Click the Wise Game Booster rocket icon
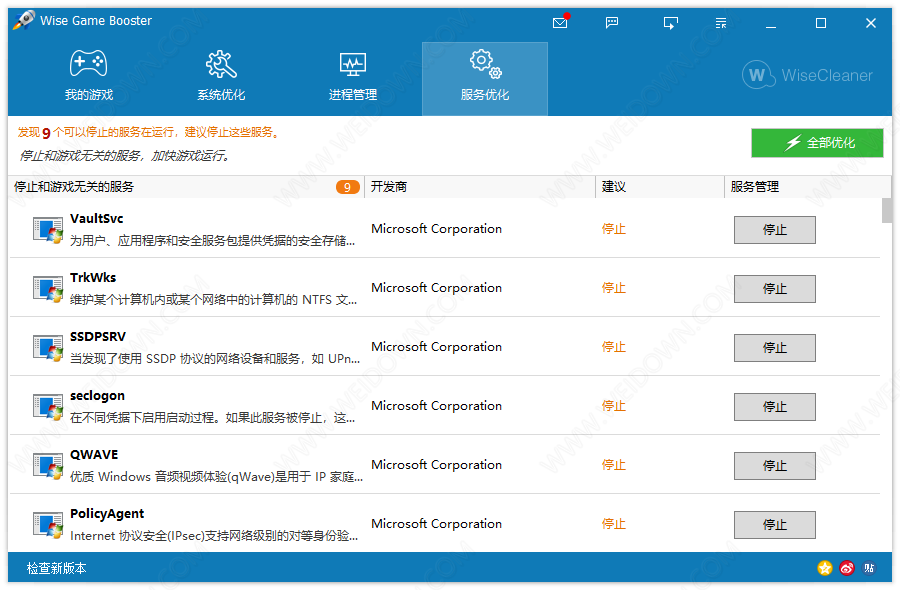Image resolution: width=900 pixels, height=590 pixels. pyautogui.click(x=24, y=20)
